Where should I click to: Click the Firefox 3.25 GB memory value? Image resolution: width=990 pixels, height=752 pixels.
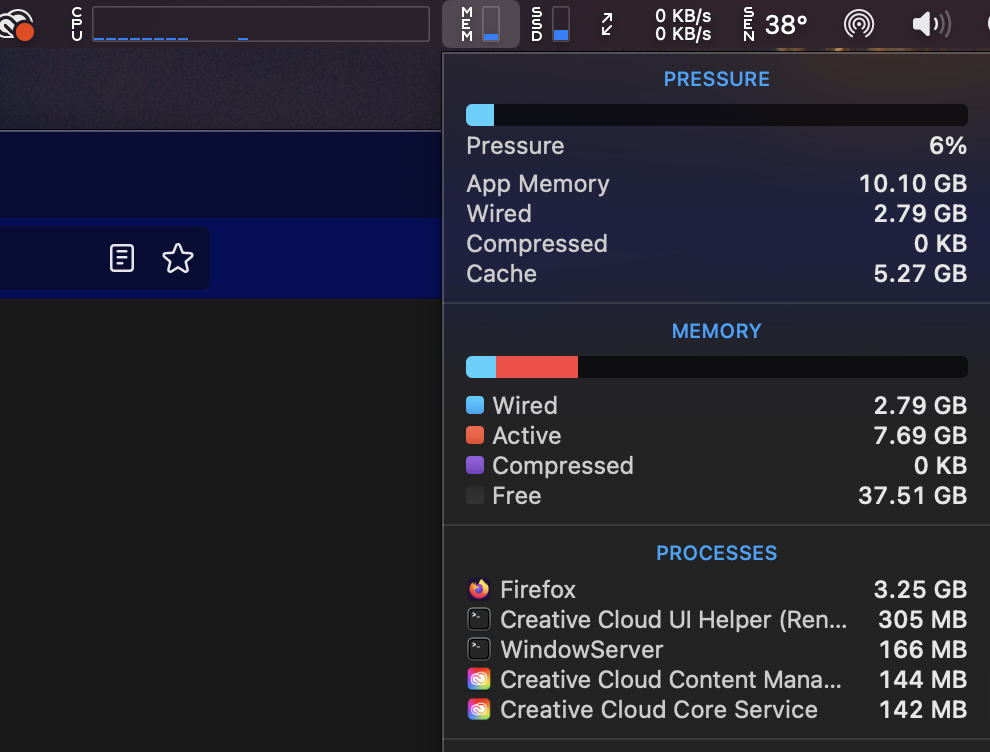point(921,590)
